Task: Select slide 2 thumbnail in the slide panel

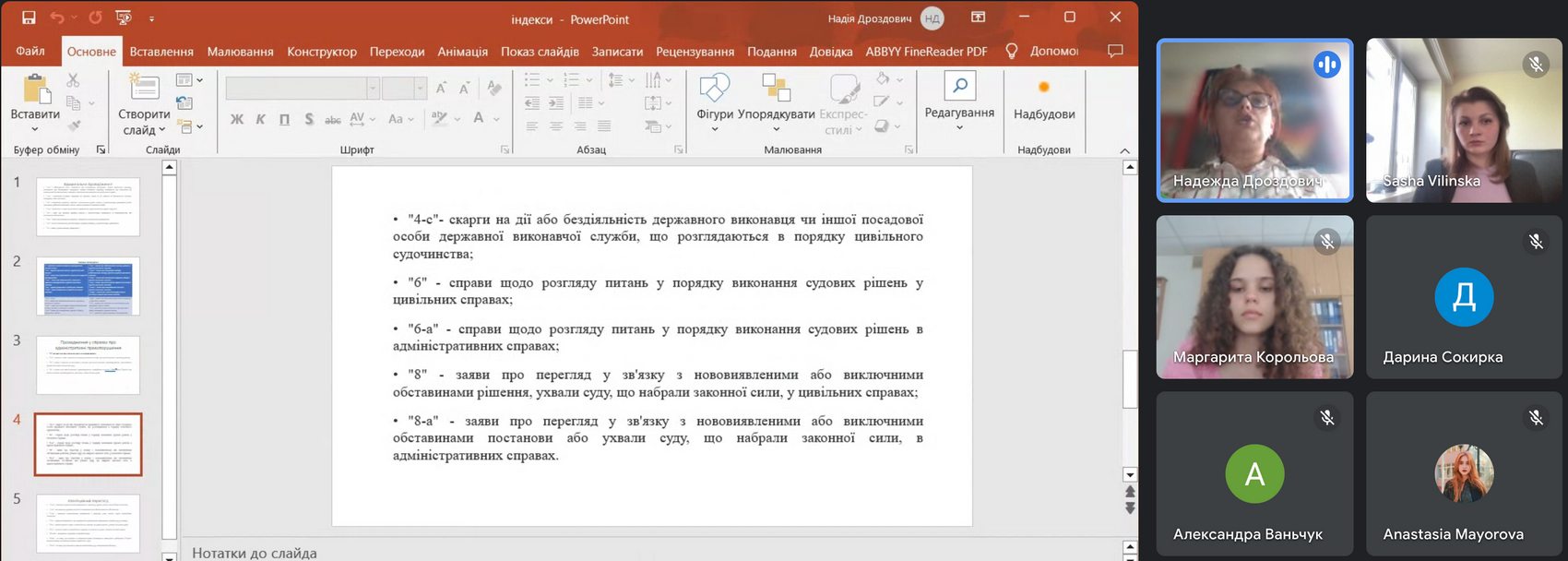Action: (88, 287)
